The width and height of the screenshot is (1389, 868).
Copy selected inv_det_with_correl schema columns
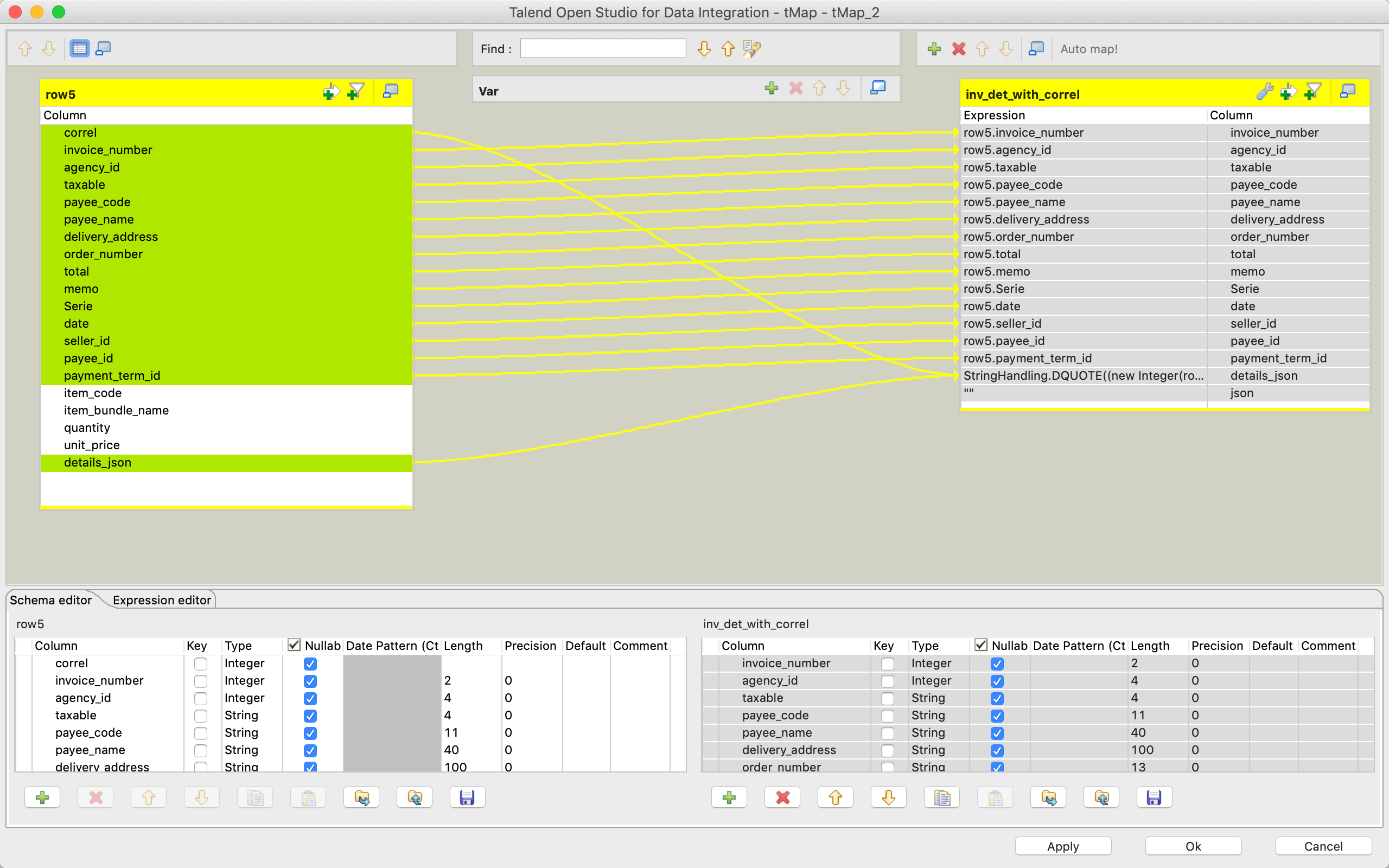click(942, 797)
